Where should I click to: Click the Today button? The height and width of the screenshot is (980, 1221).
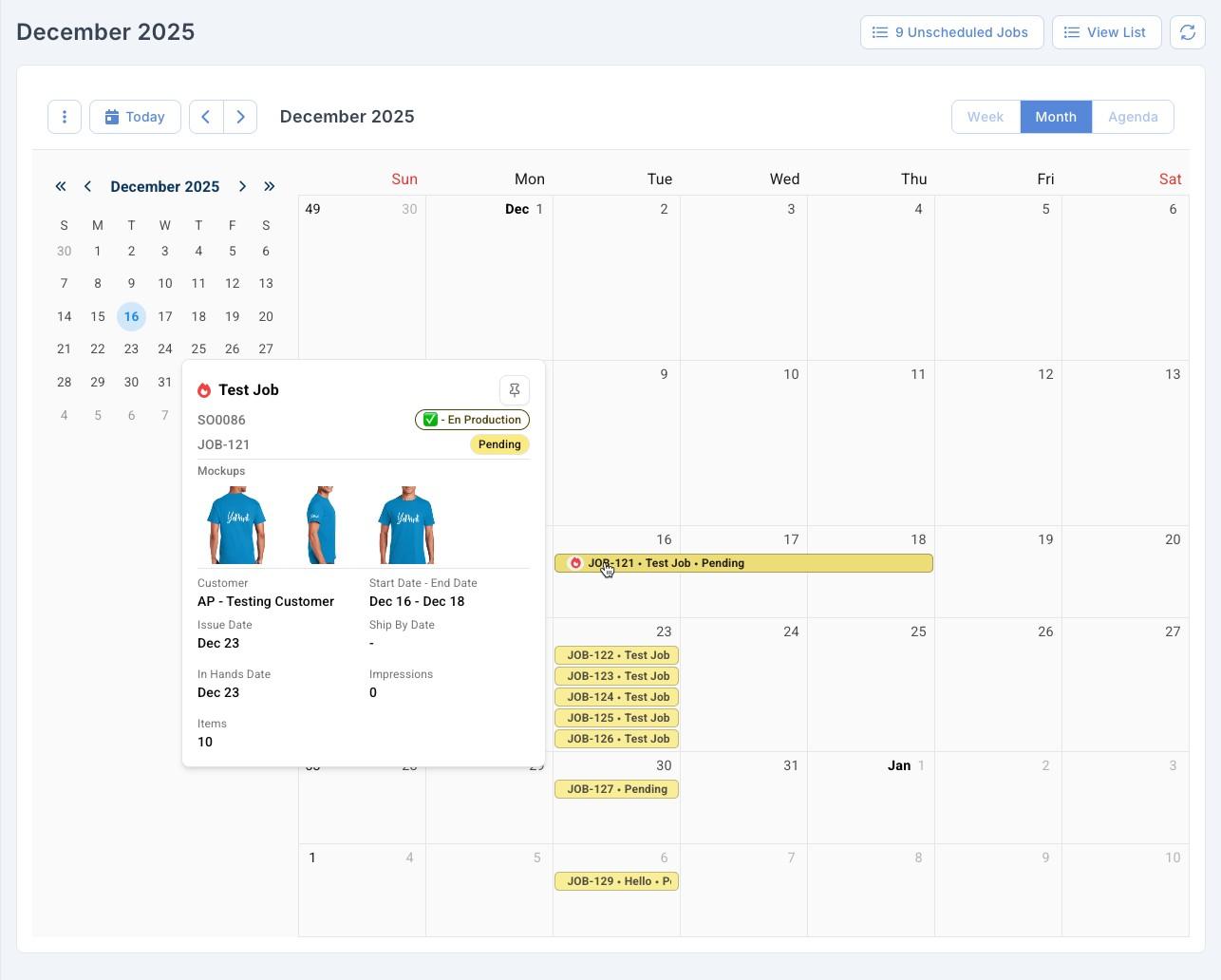[x=135, y=117]
